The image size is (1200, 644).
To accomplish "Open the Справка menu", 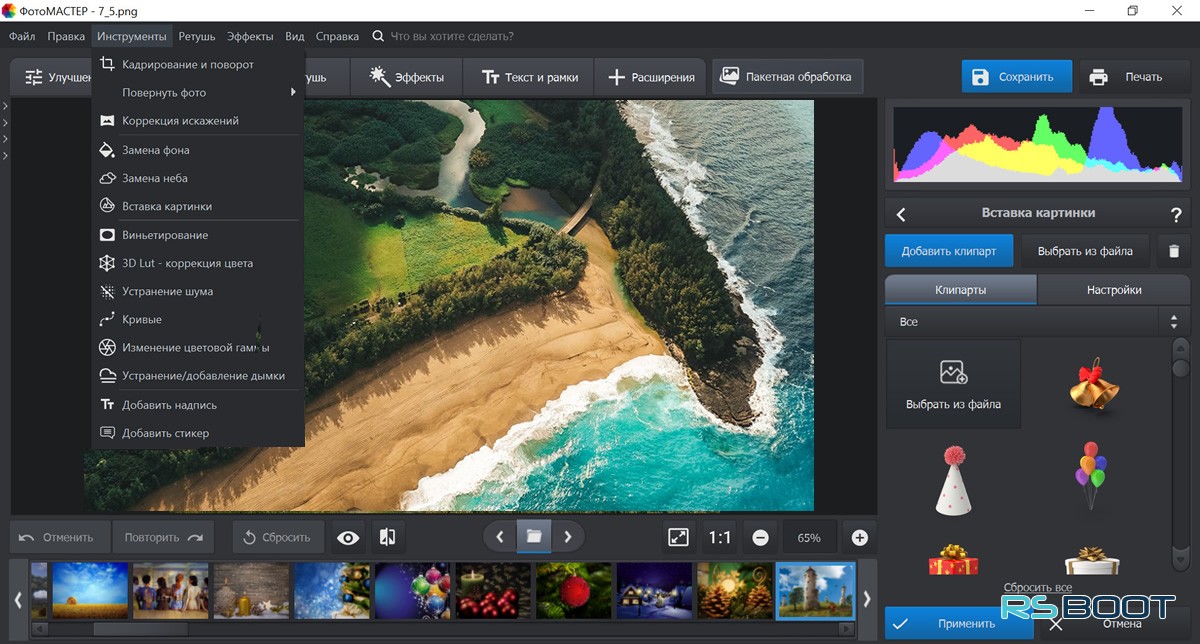I will point(337,36).
